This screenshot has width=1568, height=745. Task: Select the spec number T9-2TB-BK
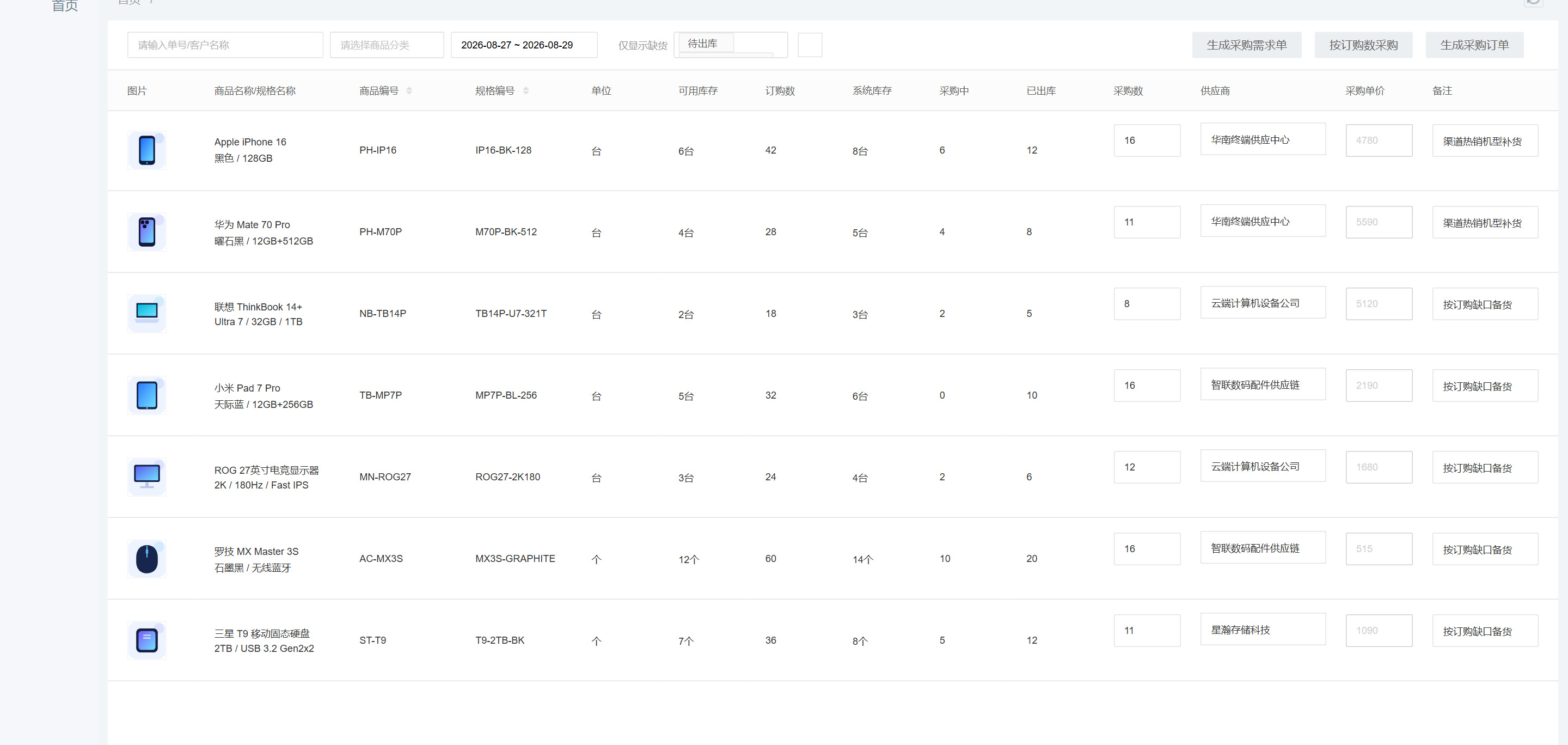pyautogui.click(x=499, y=640)
